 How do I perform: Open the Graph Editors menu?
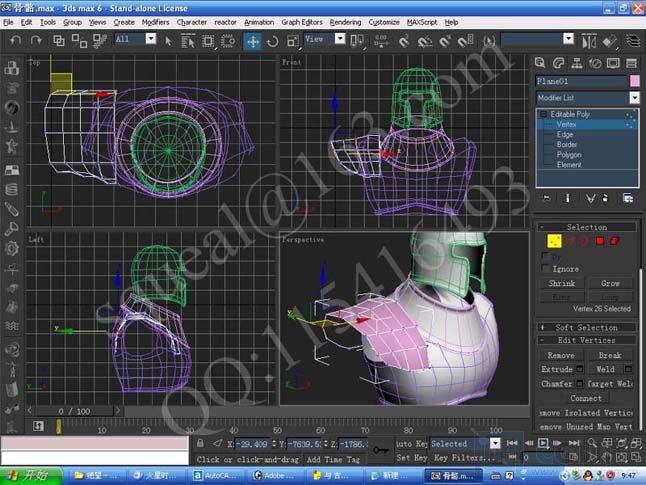(x=302, y=22)
